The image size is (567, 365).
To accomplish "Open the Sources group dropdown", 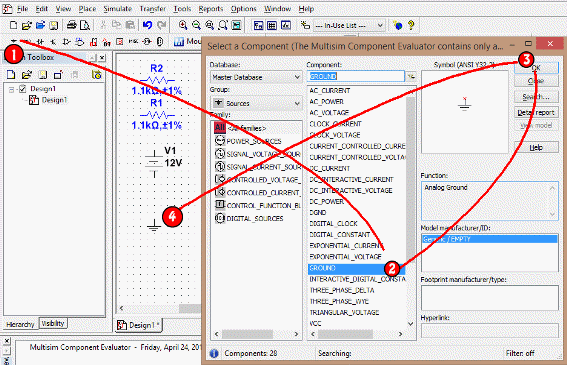I will tap(256, 103).
